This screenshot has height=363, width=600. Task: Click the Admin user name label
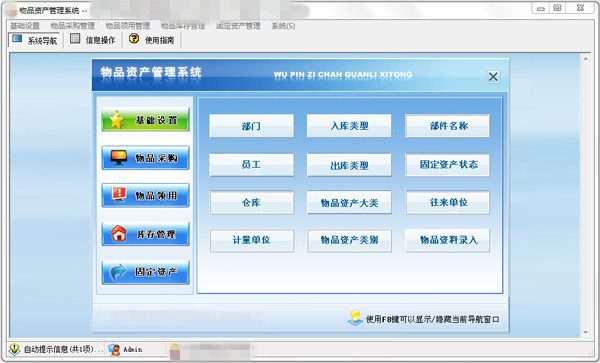[x=132, y=349]
